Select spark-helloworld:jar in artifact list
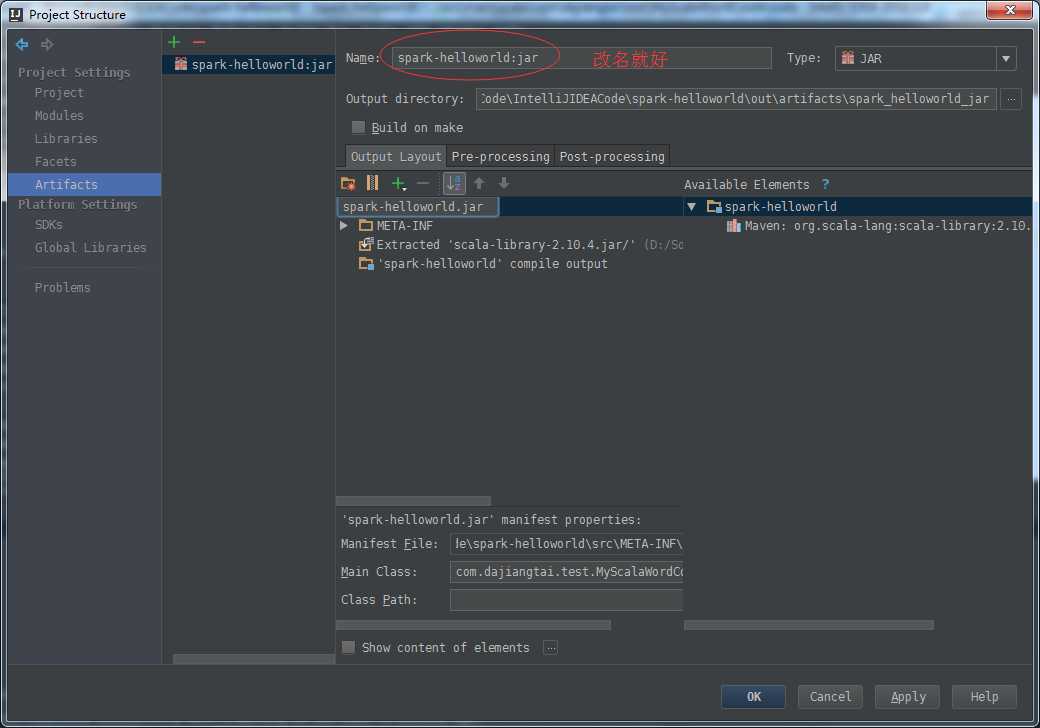The width and height of the screenshot is (1040, 728). (x=249, y=64)
